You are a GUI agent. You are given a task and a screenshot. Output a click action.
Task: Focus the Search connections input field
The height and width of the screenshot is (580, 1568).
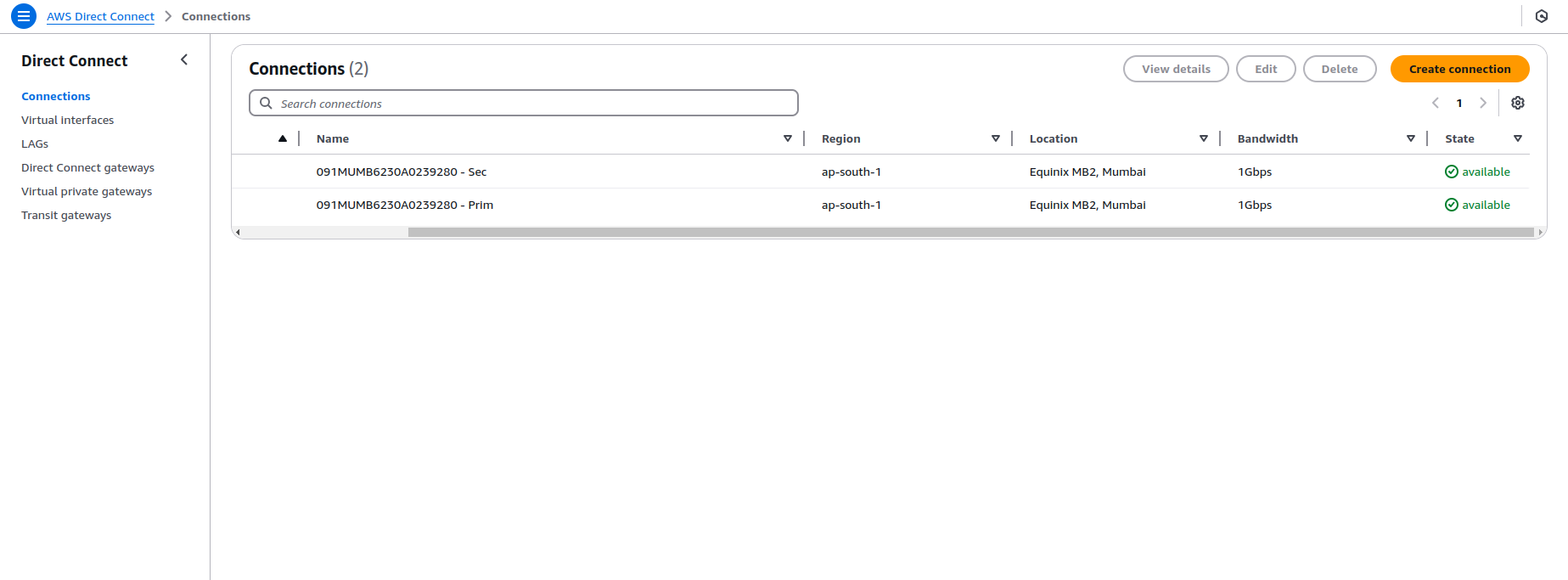tap(524, 103)
